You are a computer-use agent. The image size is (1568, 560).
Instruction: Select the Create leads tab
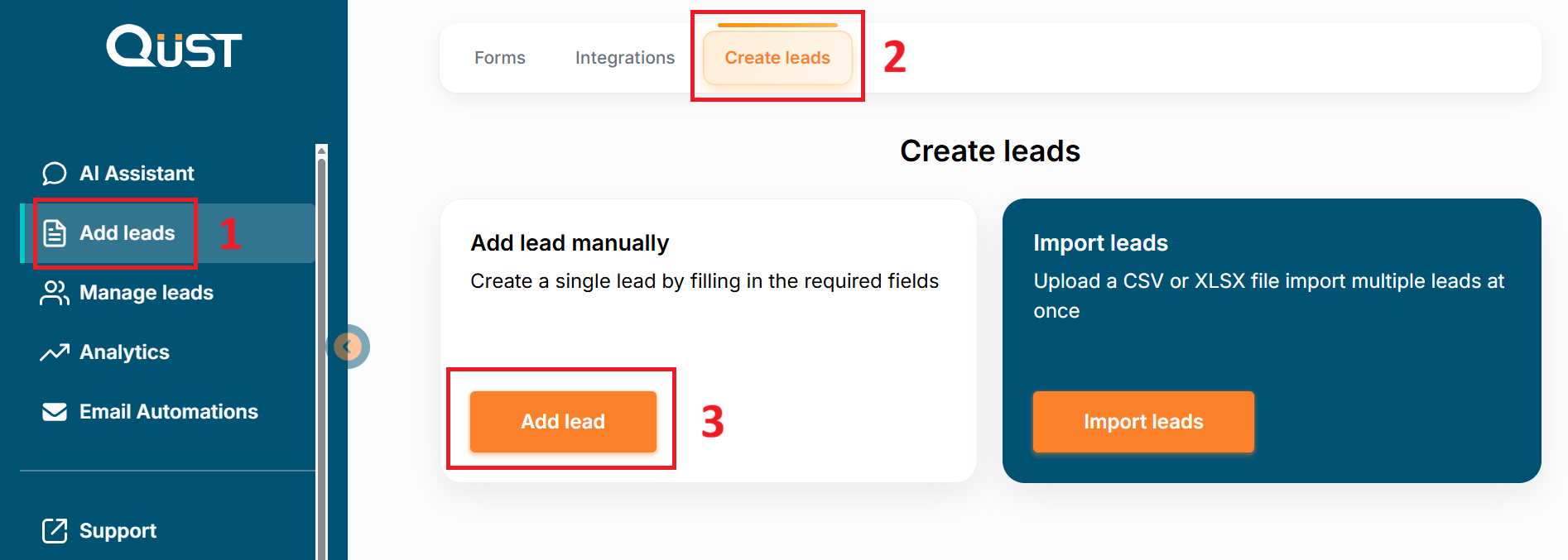(777, 58)
